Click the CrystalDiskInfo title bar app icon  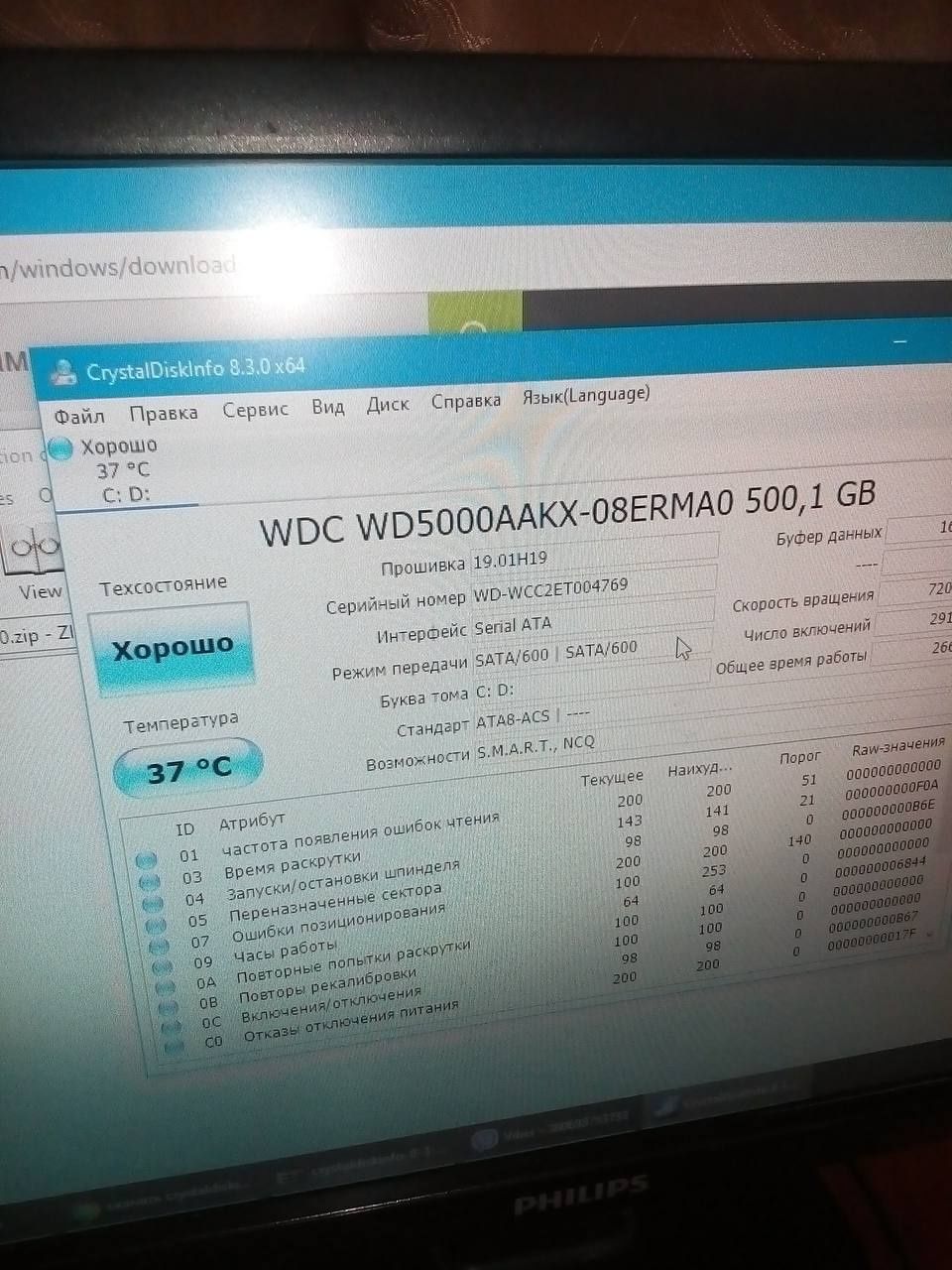(x=63, y=371)
